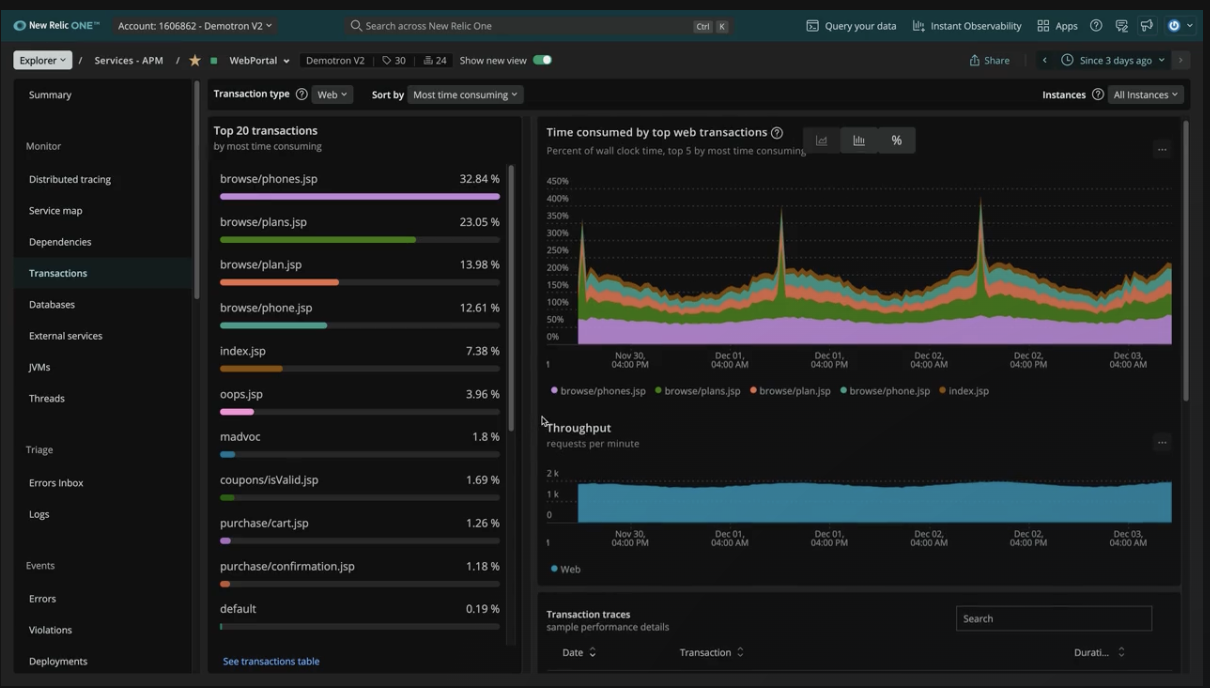The width and height of the screenshot is (1210, 688).
Task: Click the browse/phones.jsp legend color dot
Action: [553, 391]
